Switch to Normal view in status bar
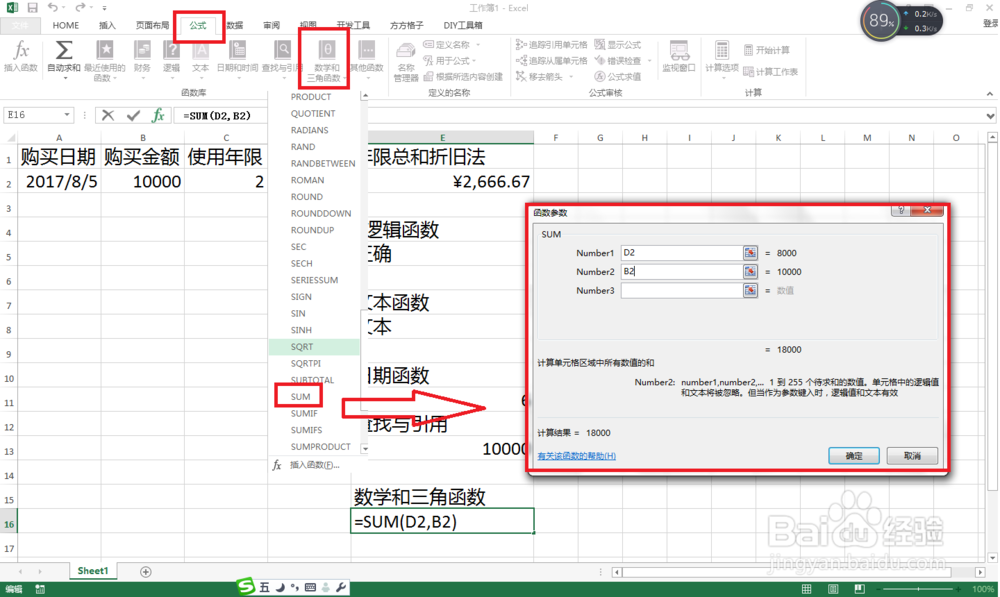This screenshot has height=597, width=1000. [x=807, y=589]
